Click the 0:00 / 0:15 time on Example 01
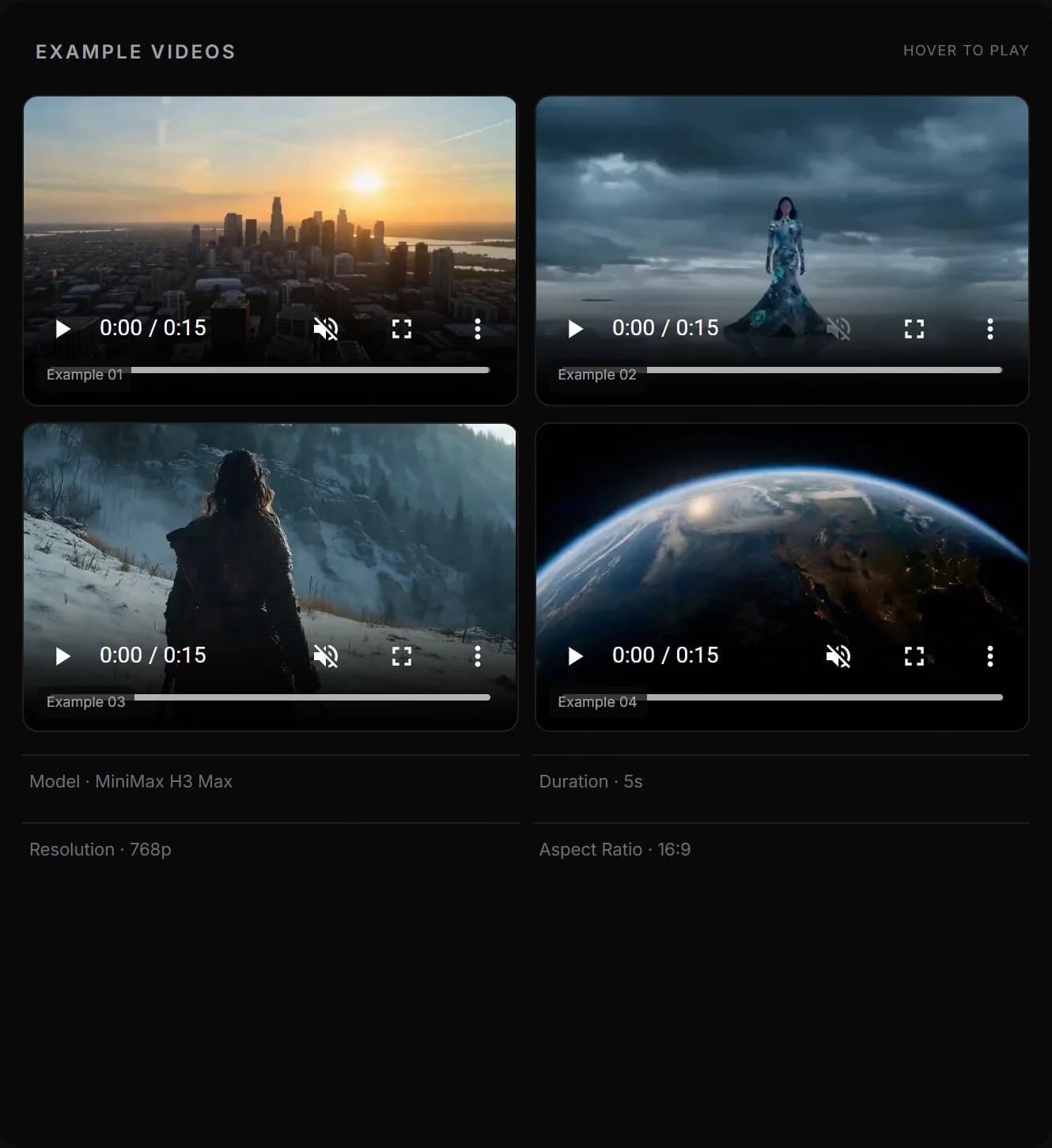Screen dimensions: 1052x1148 (x=153, y=328)
